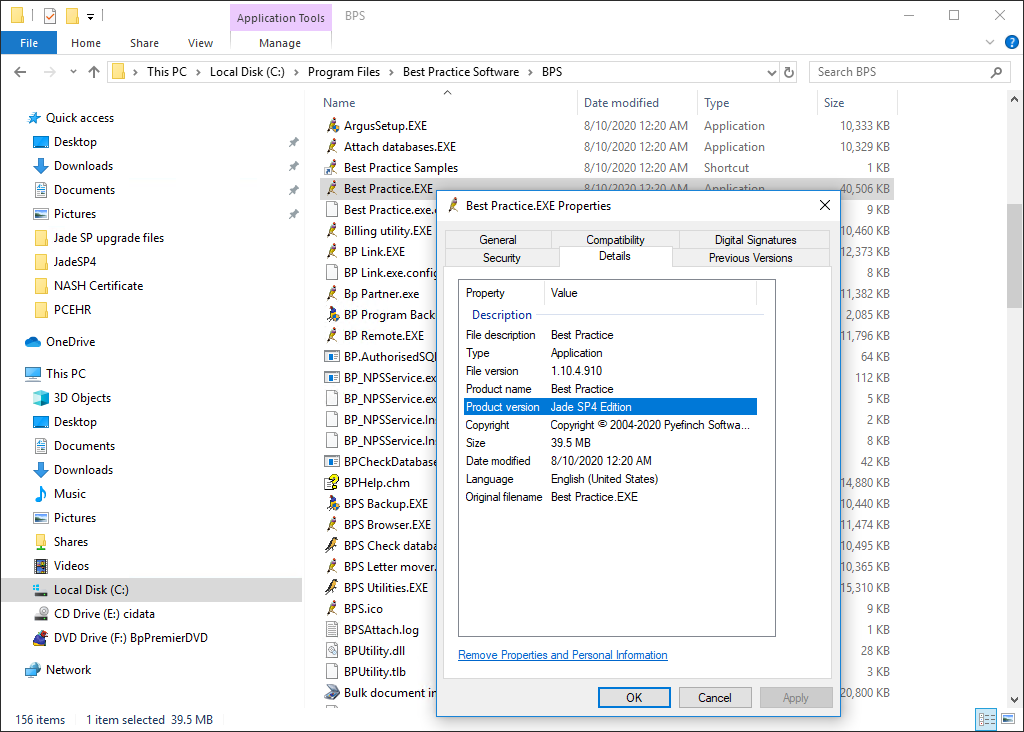Click the BPS.ico file icon

[x=332, y=608]
